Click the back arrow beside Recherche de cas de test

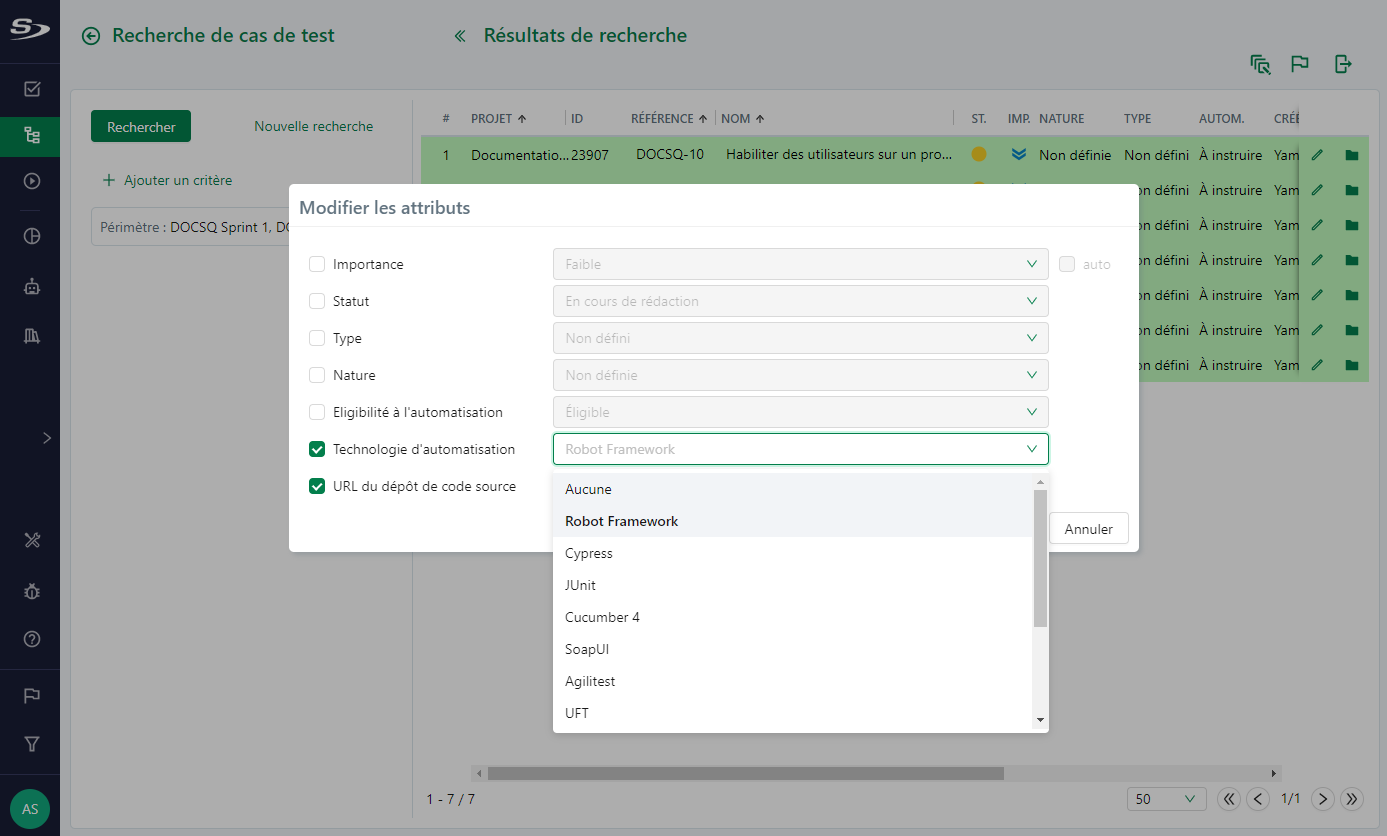tap(91, 36)
